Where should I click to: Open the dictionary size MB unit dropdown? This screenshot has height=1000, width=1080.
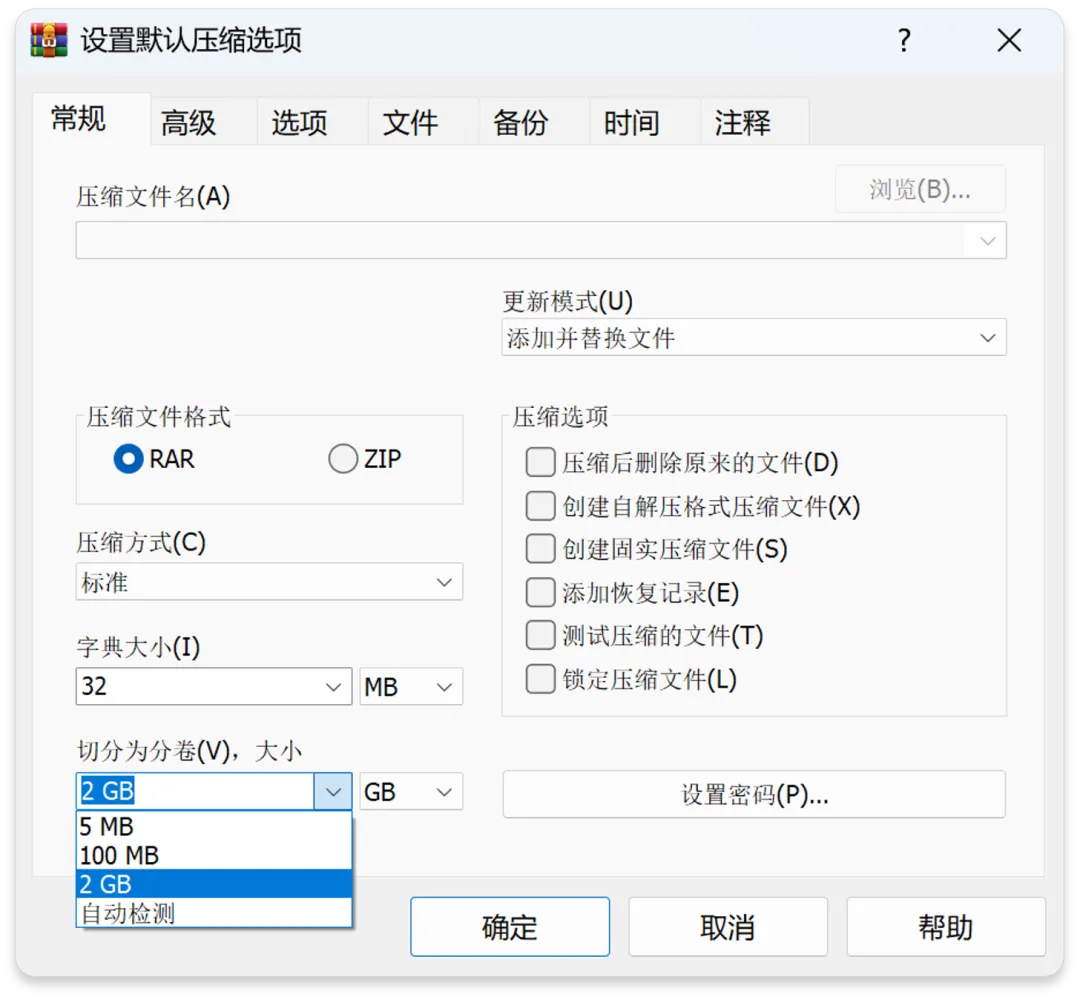(411, 687)
